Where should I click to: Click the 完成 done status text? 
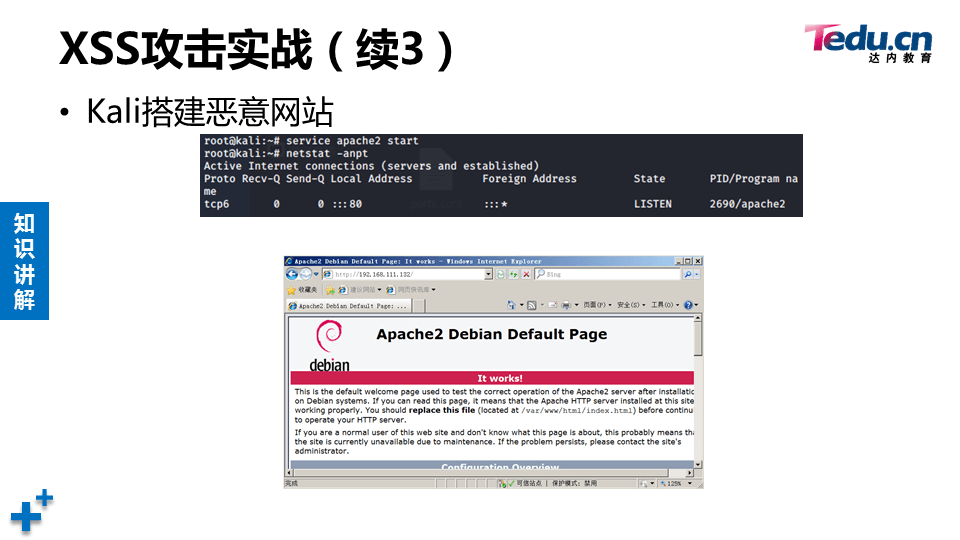tap(291, 484)
